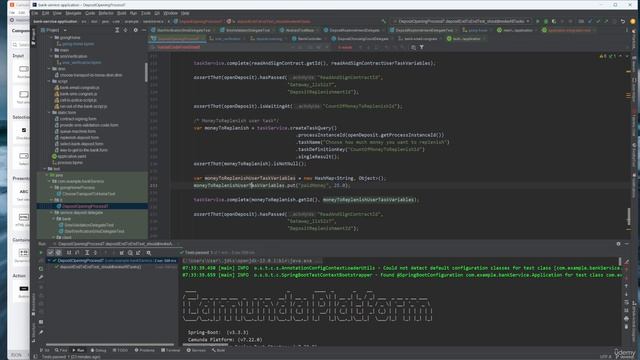
Task: Go to next highlighted error arrow
Action: click(627, 56)
